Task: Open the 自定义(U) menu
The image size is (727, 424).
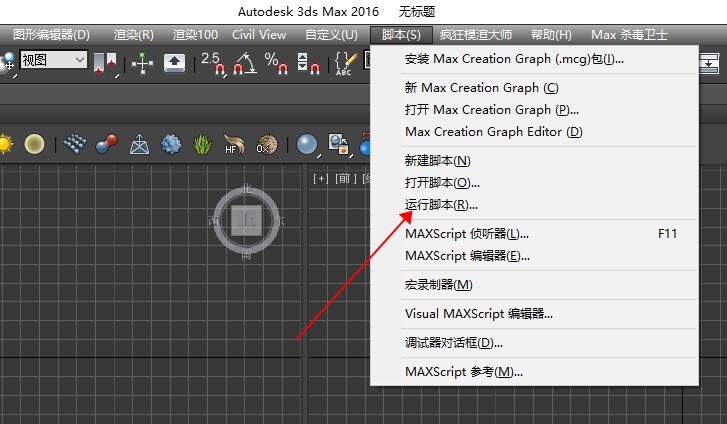Action: point(332,35)
